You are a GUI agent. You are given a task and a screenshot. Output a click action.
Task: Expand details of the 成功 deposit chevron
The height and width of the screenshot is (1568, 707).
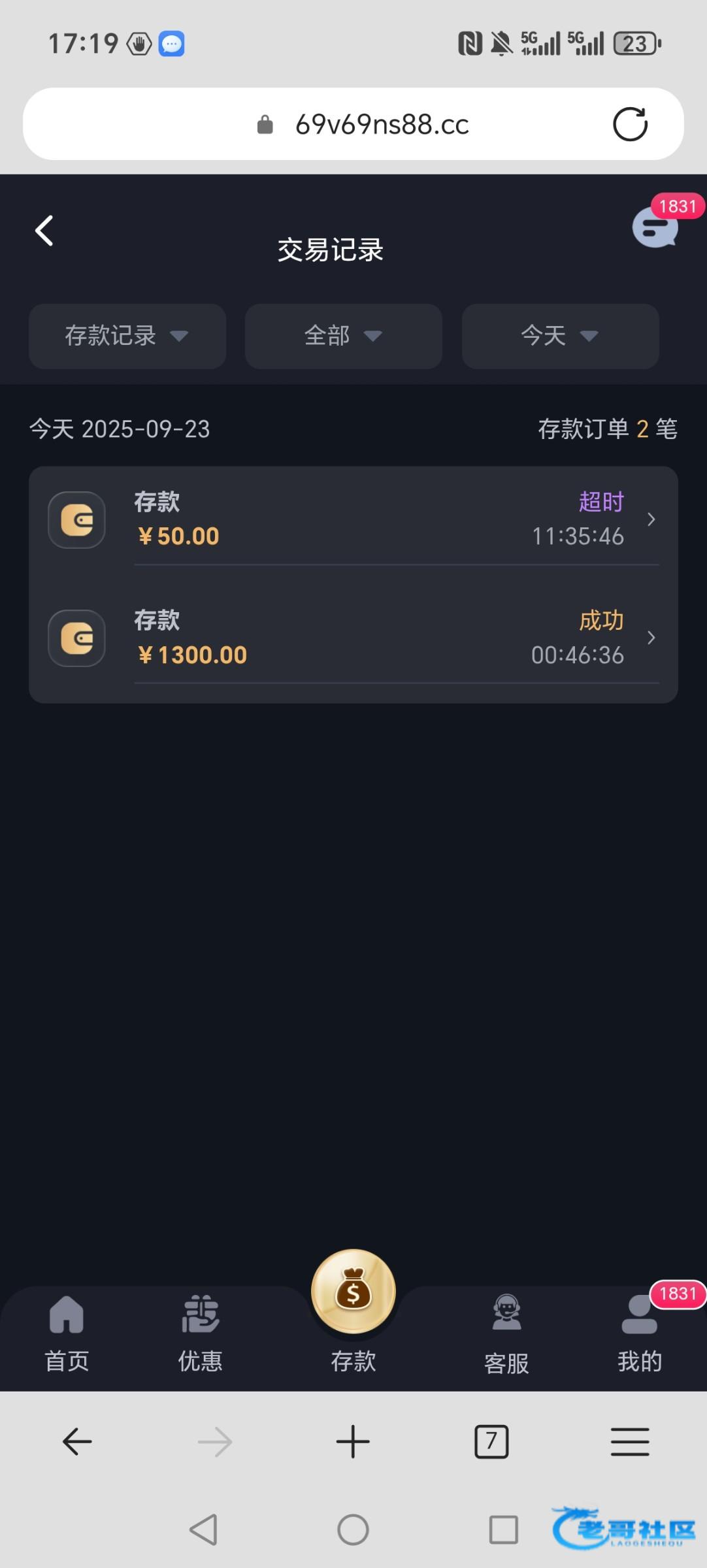click(651, 638)
